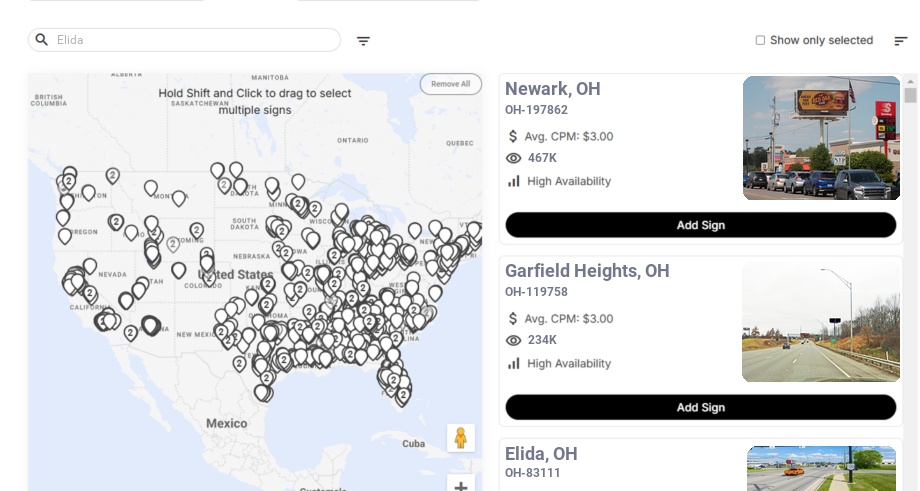Click Newark avg CPM dollar icon

coord(514,136)
